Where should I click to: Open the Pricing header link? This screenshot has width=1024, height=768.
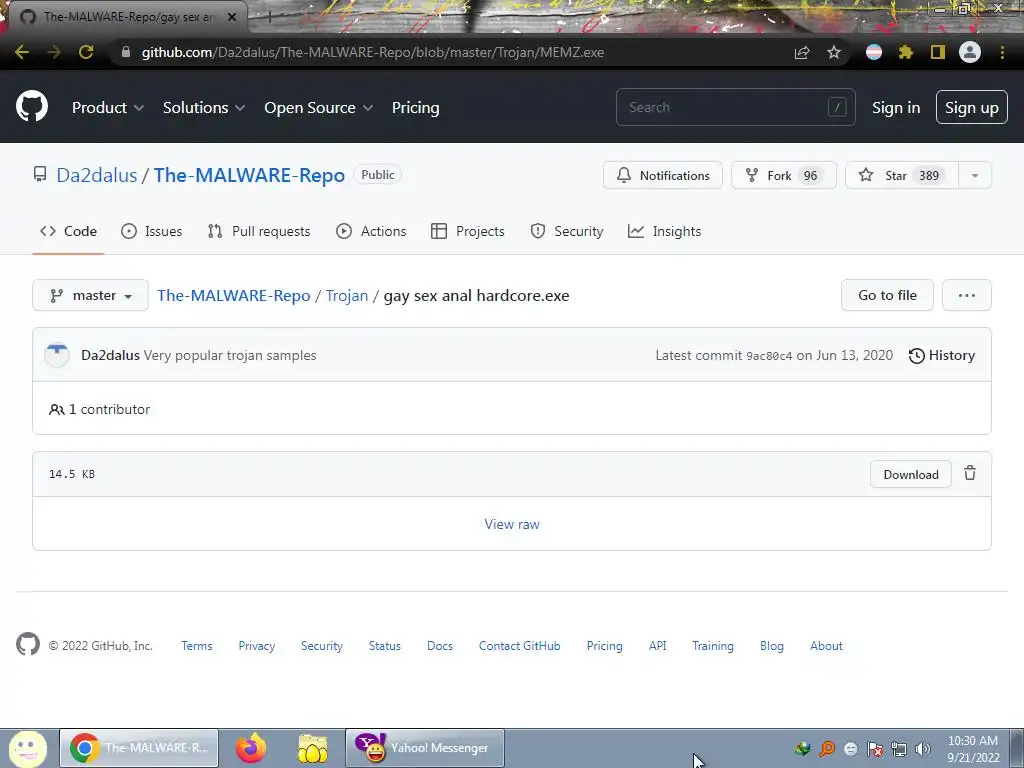click(415, 108)
